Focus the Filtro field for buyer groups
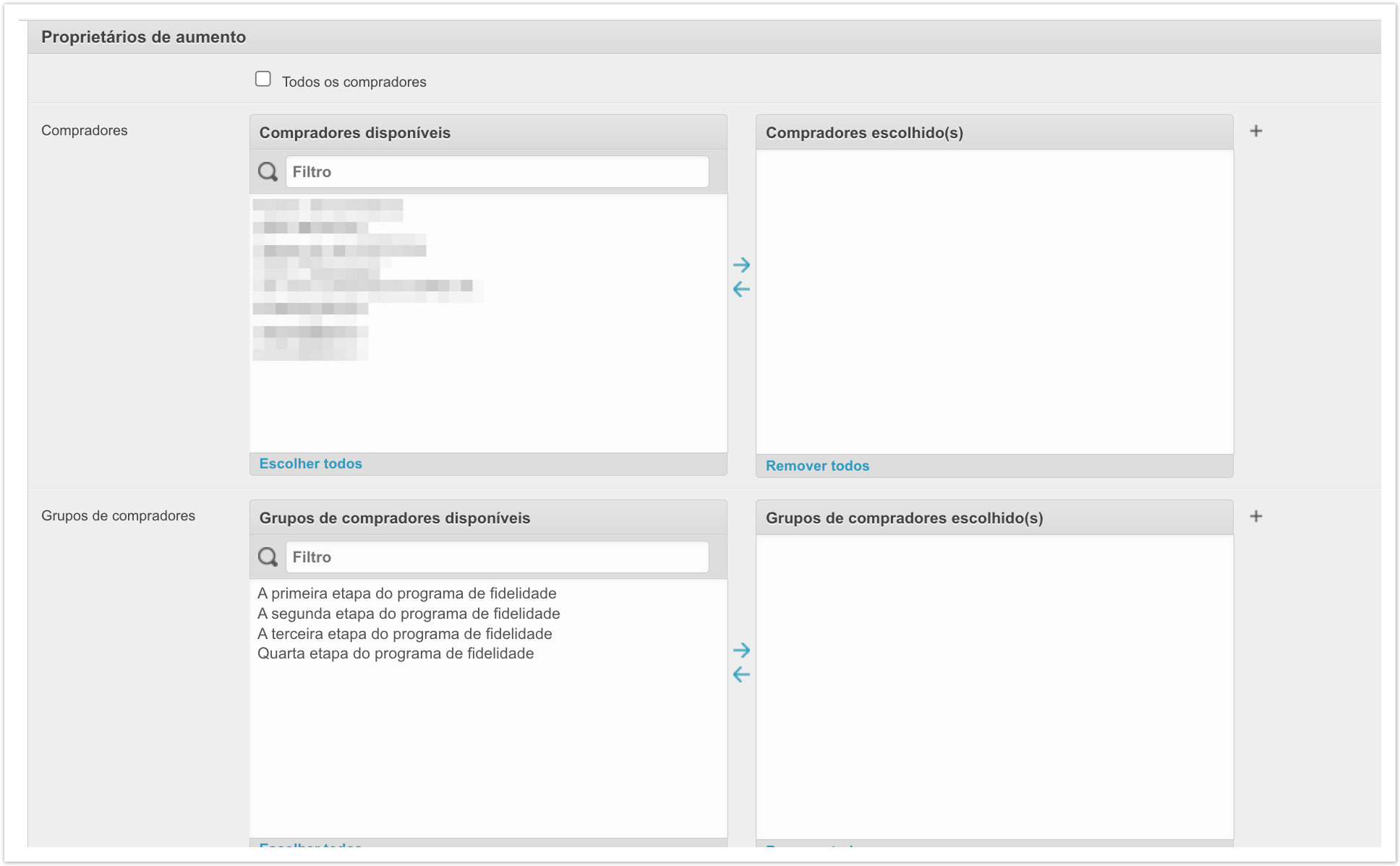1400x866 pixels. [497, 557]
